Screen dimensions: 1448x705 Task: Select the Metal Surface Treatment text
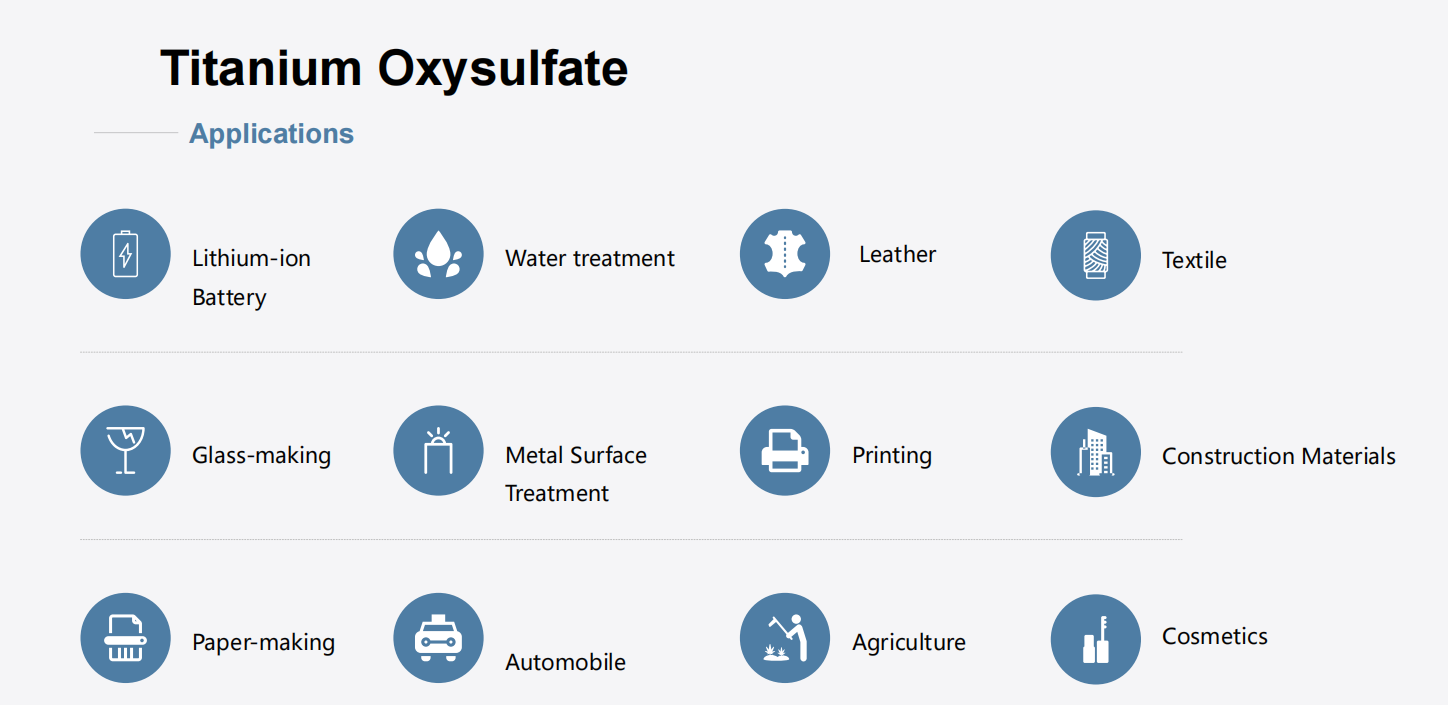pyautogui.click(x=576, y=474)
